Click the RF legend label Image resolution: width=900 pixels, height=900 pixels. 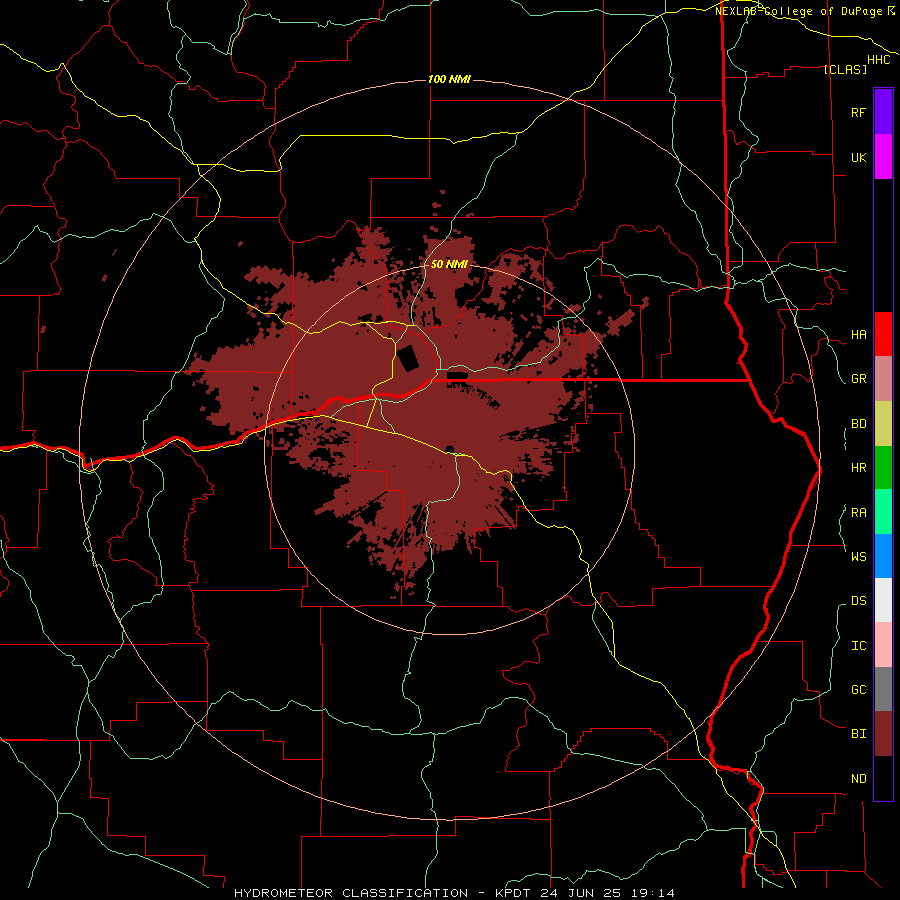[858, 112]
